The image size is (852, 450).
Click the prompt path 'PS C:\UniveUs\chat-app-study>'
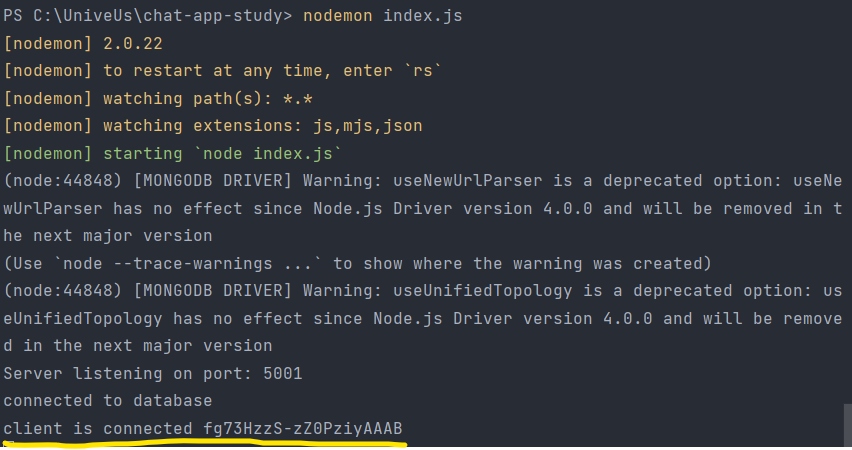coord(148,16)
